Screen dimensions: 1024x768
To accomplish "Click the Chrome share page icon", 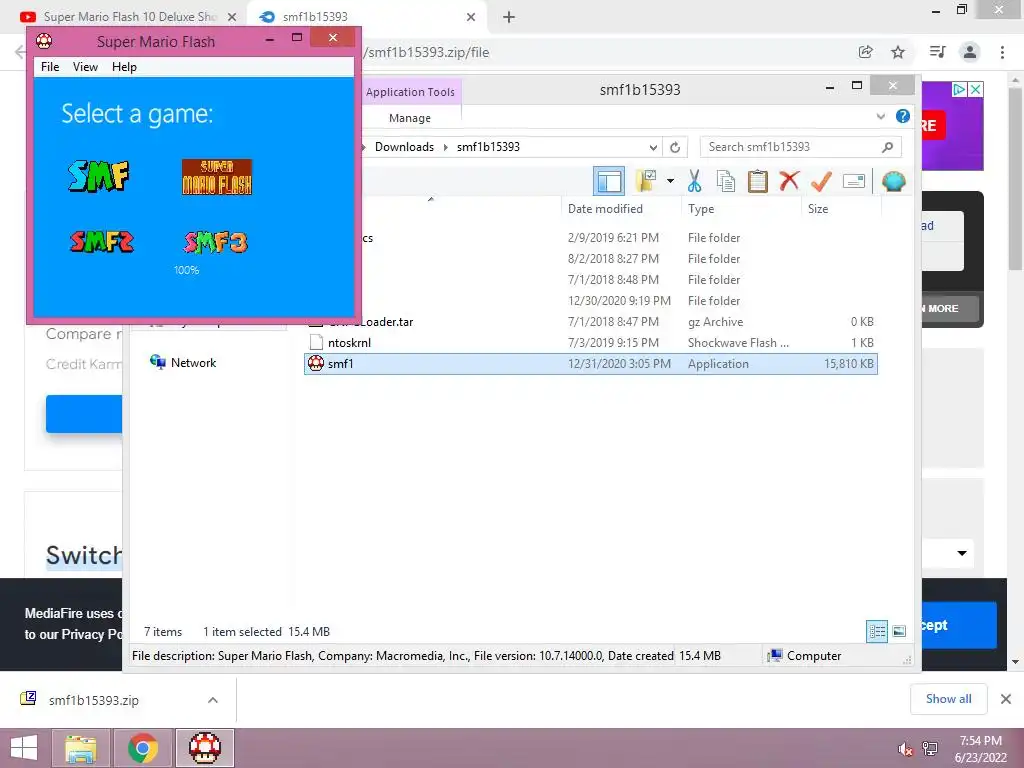I will [x=866, y=52].
